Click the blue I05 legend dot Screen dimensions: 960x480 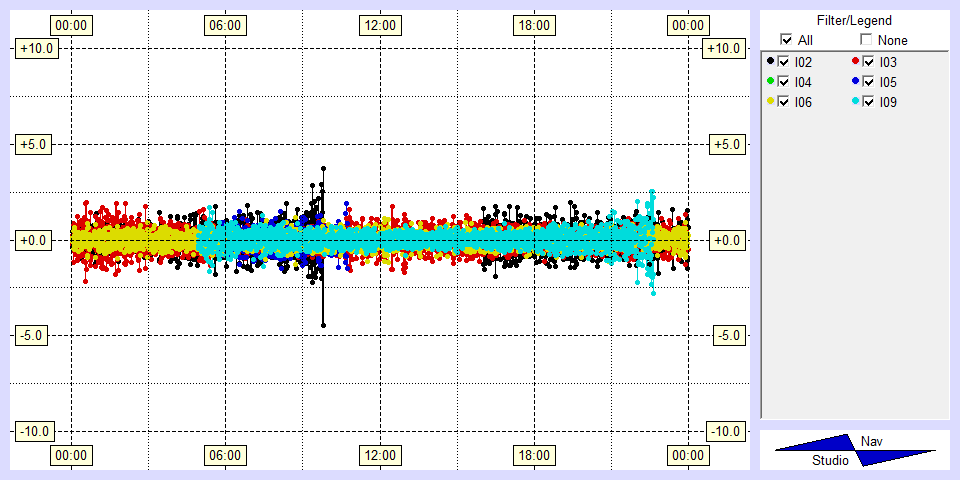point(855,82)
